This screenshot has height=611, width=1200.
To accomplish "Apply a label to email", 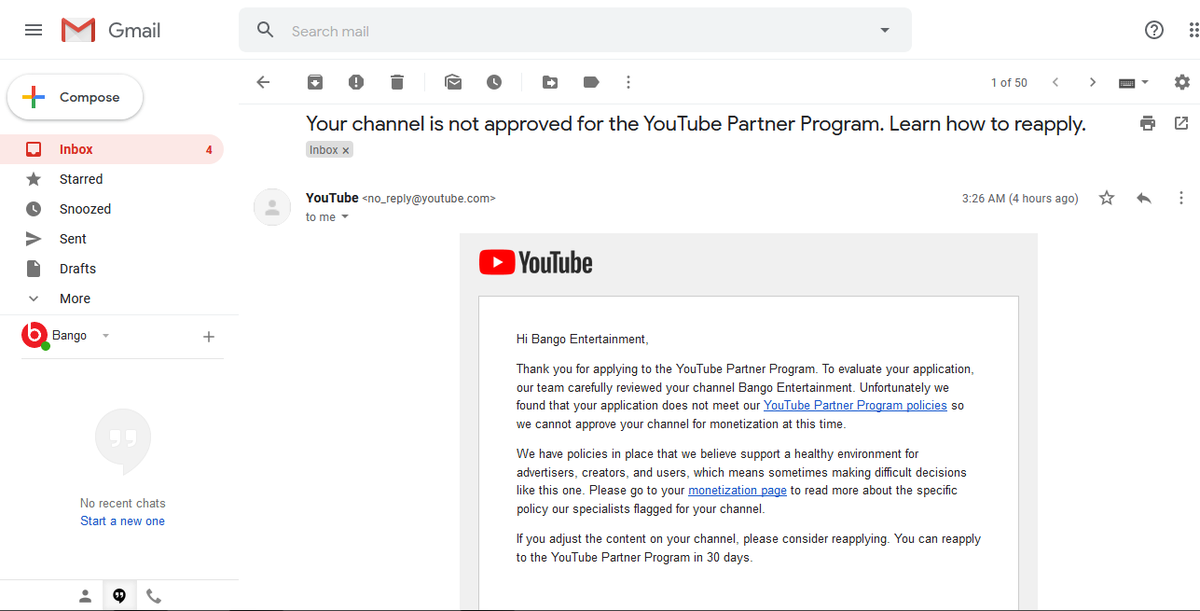I will click(591, 82).
